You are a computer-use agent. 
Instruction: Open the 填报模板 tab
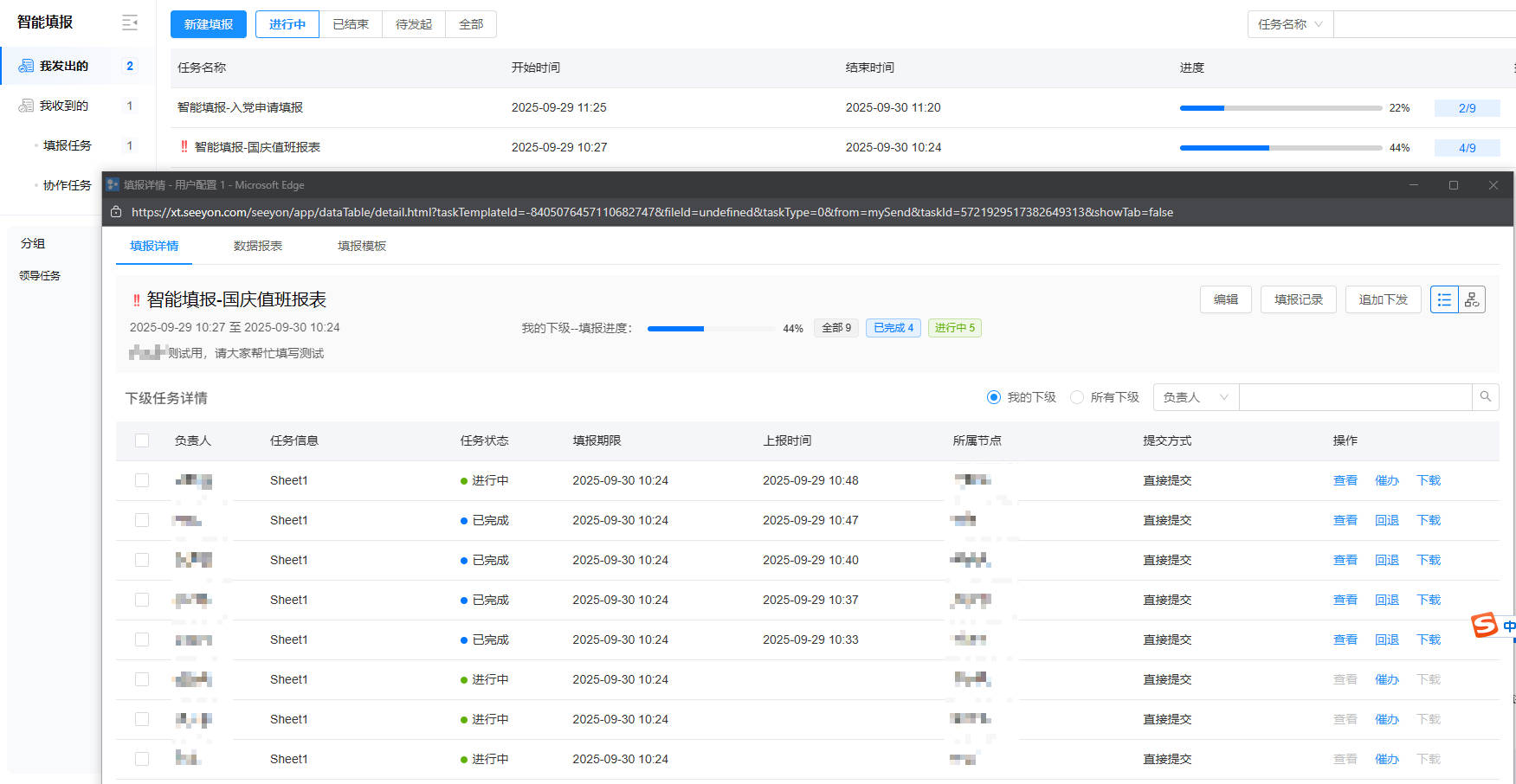tap(362, 246)
